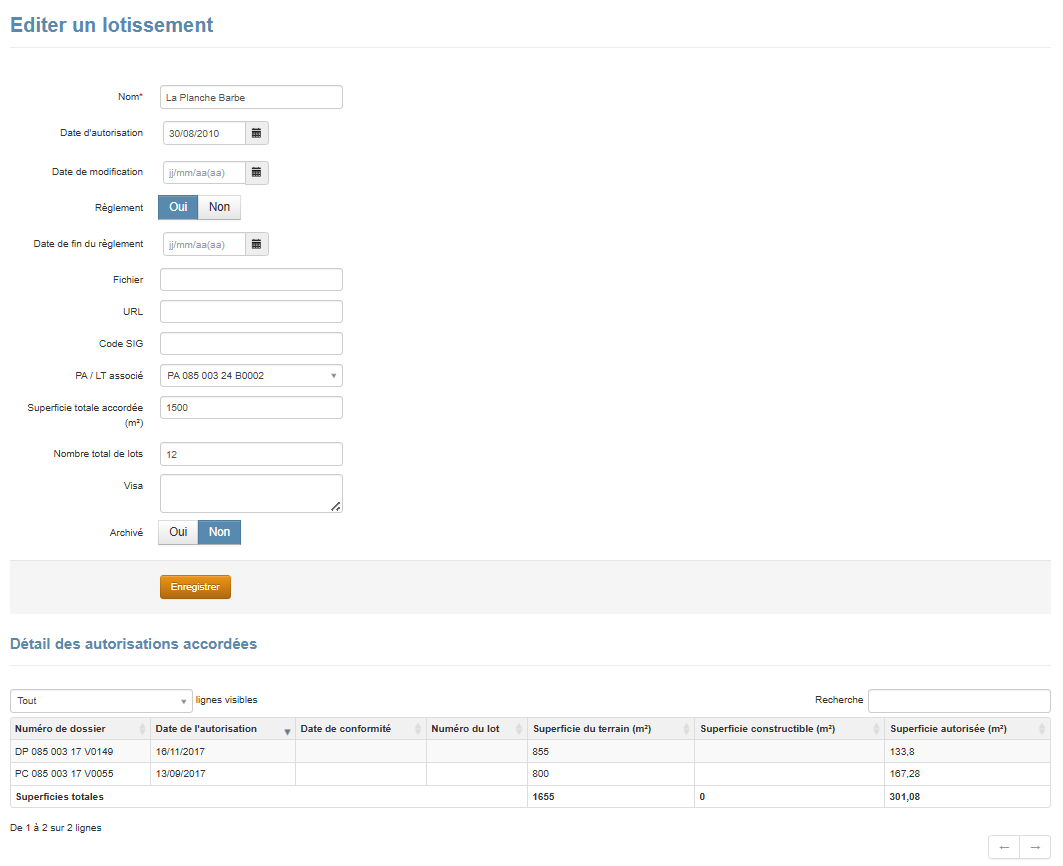Sort by Date de conformité column header

coord(360,729)
